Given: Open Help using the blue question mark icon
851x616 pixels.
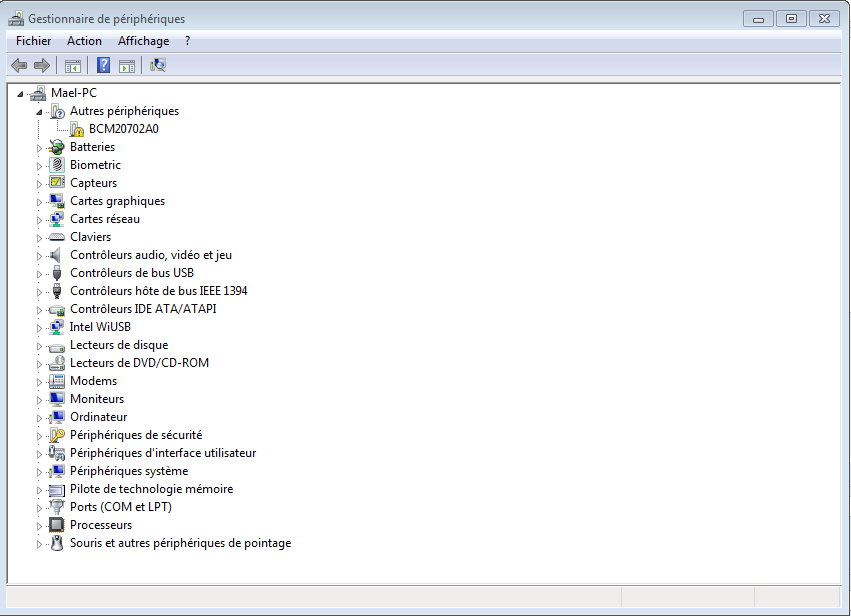Looking at the screenshot, I should point(103,65).
